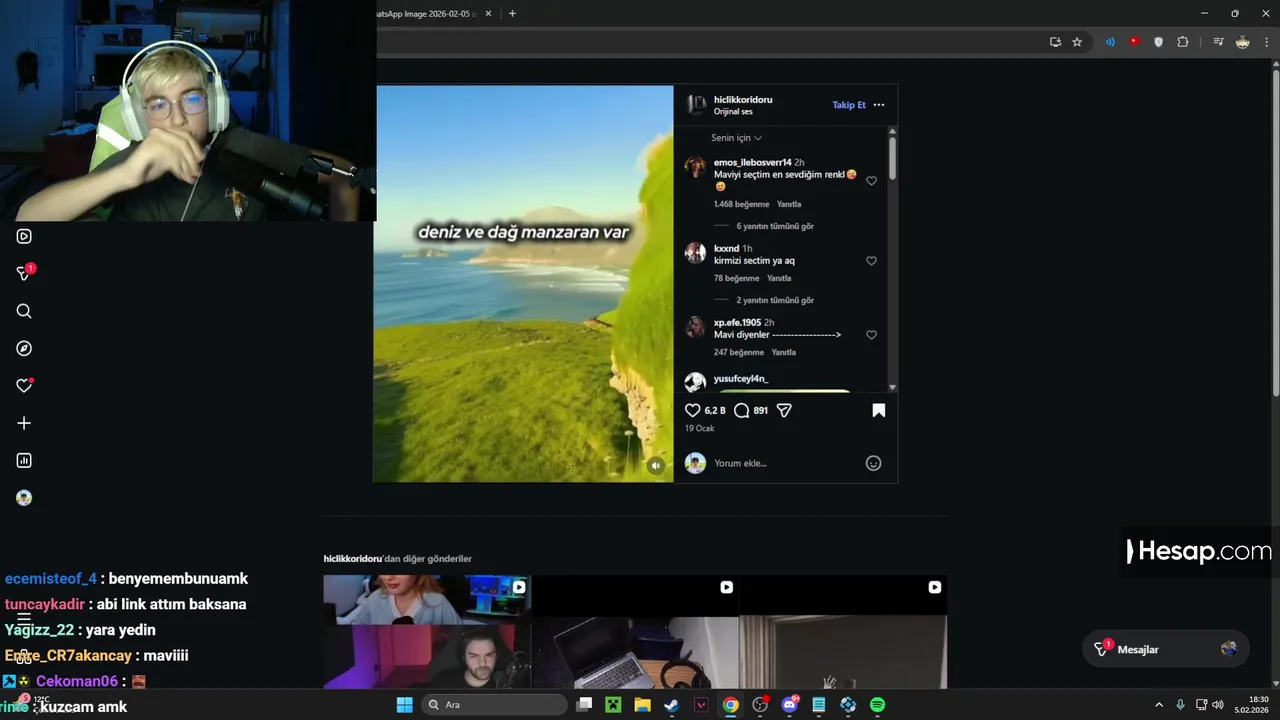Screen dimensions: 1280x720
Task: Open the Explore compass icon in sidebar
Action: click(24, 348)
